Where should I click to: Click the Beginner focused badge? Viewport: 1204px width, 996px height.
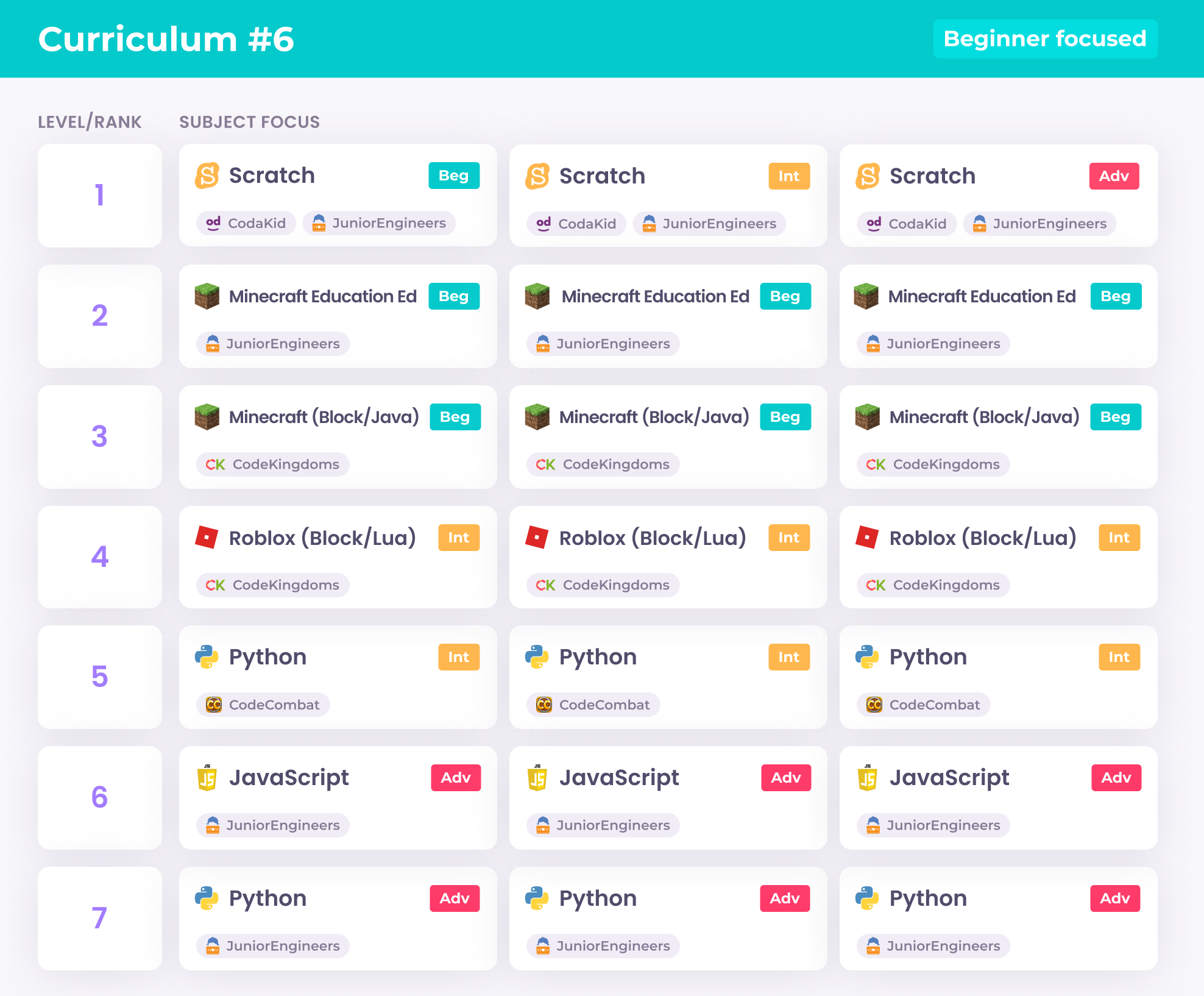[1045, 39]
